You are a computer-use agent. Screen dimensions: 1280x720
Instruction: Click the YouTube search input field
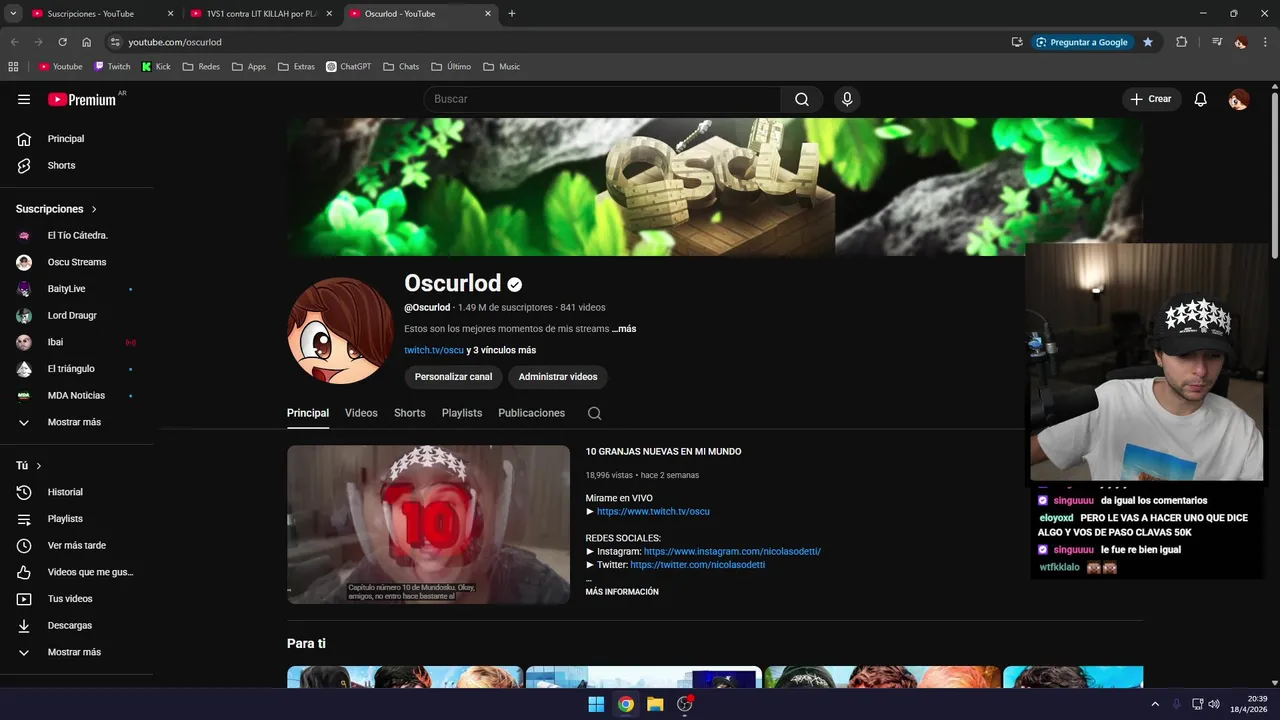pos(602,99)
